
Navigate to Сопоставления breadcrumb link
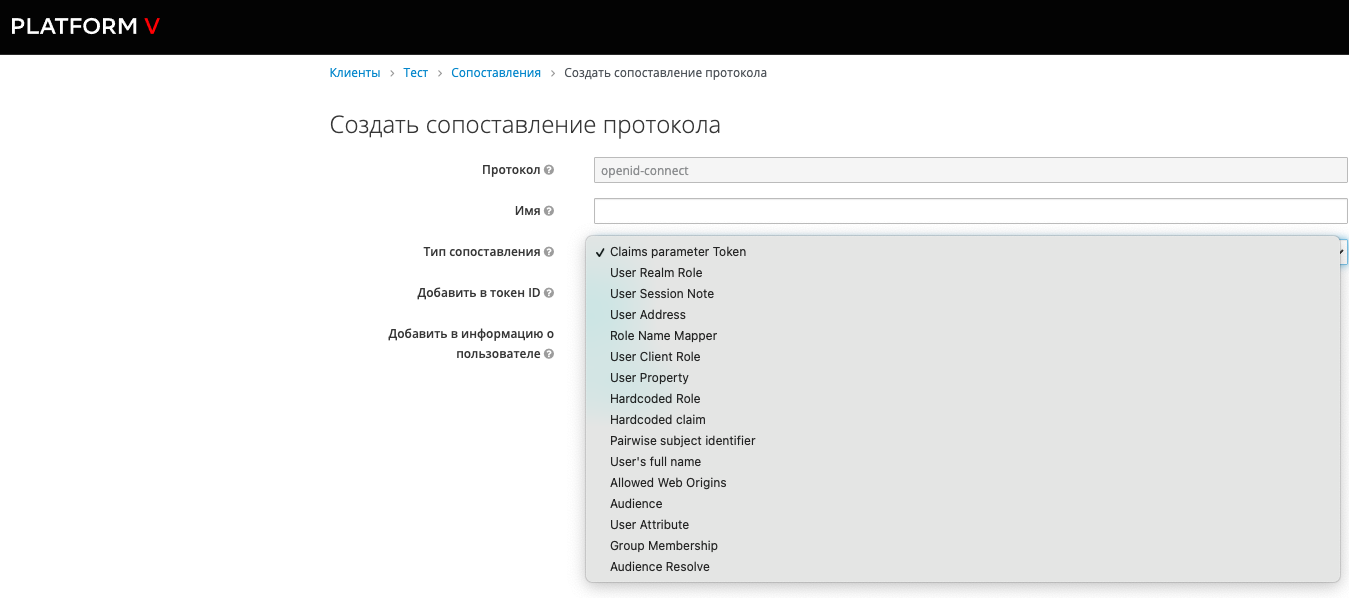coord(495,73)
